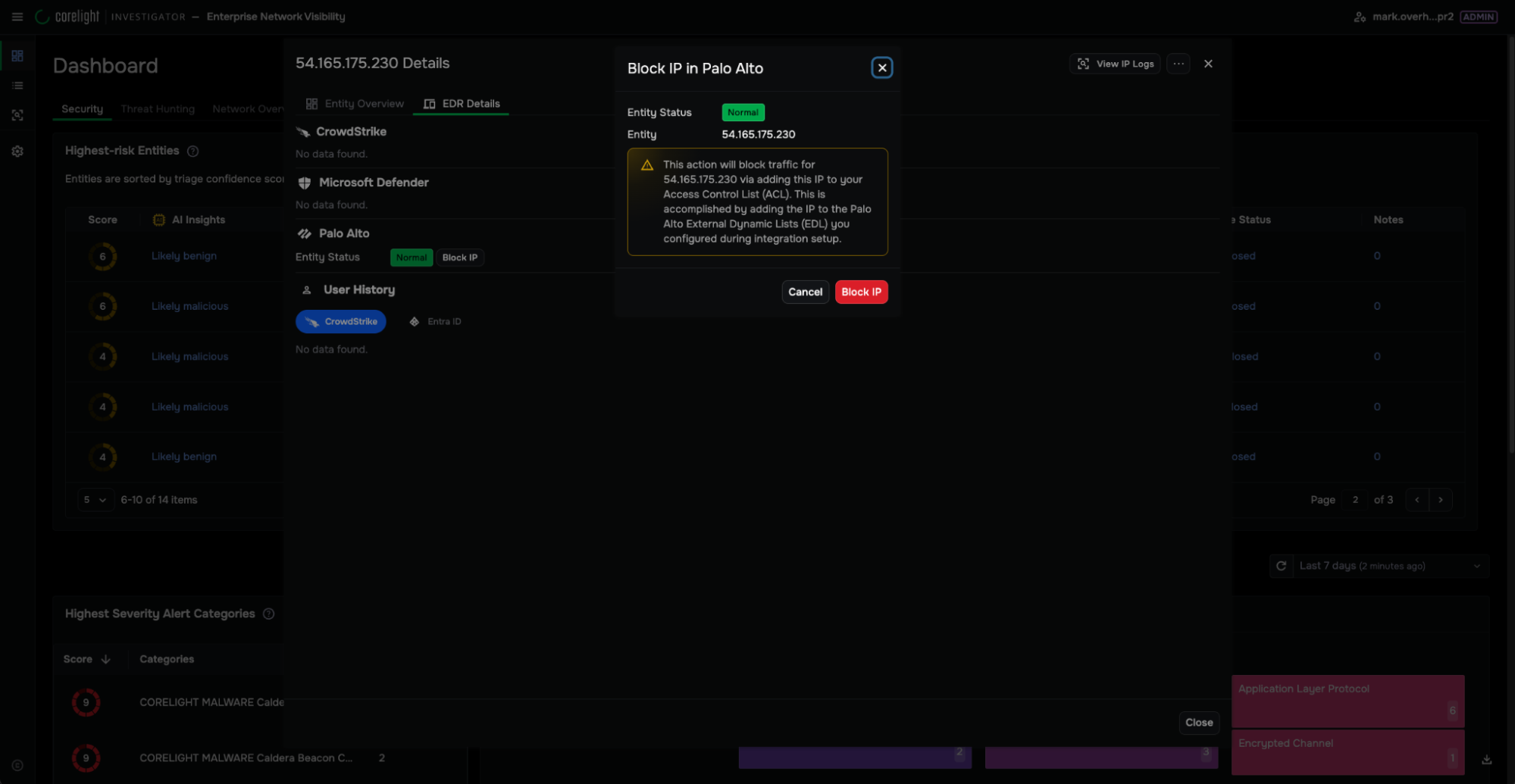
Task: Sort by Score column arrow
Action: tap(105, 660)
